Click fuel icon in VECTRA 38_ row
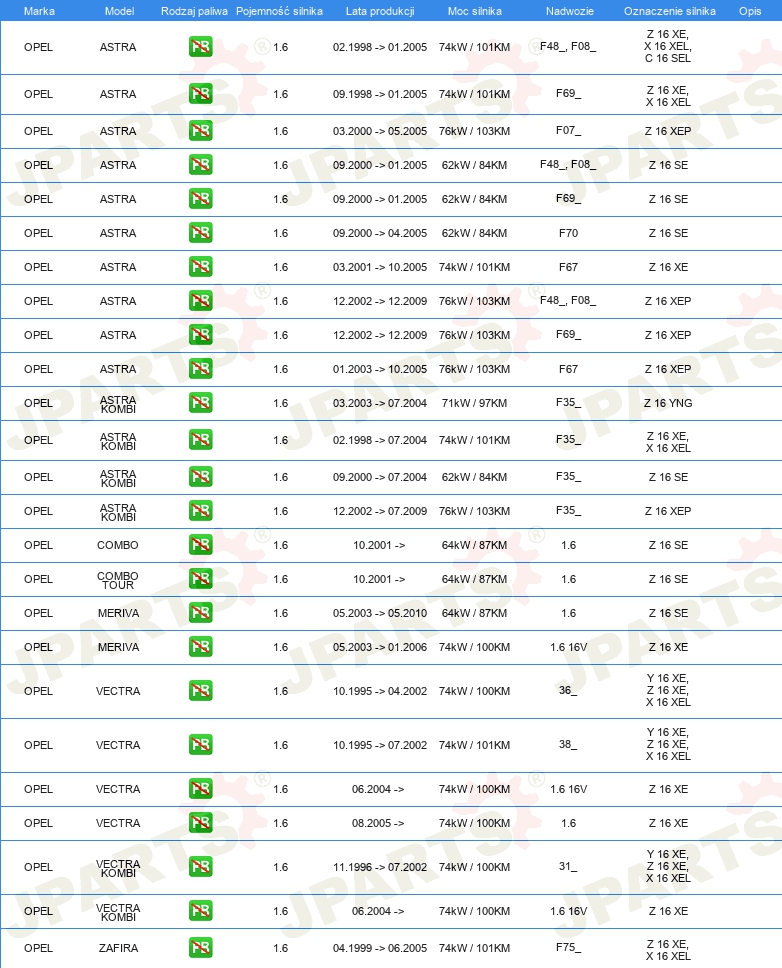The height and width of the screenshot is (968, 782). 201,745
